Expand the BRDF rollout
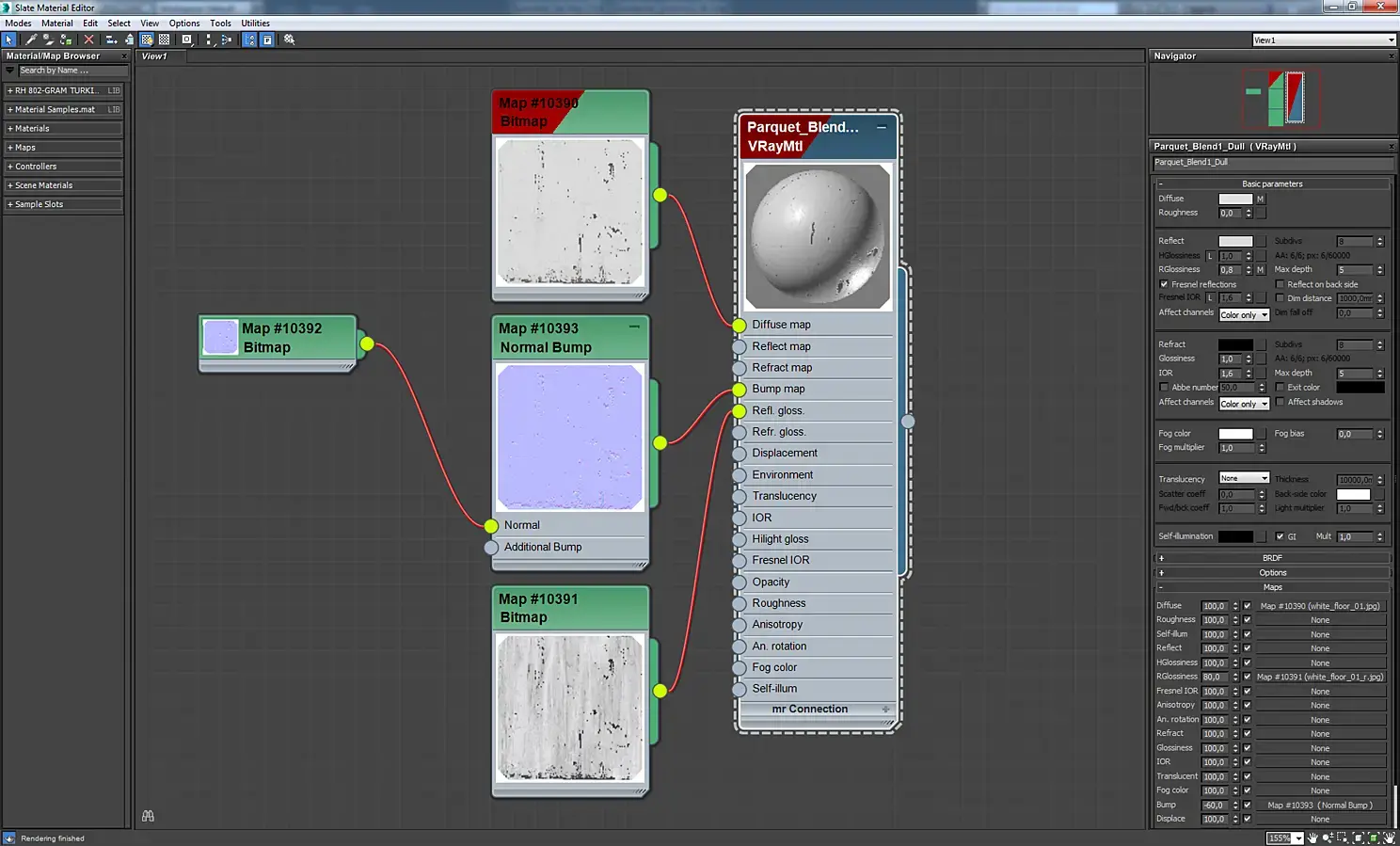Viewport: 1400px width, 846px height. (x=1272, y=558)
